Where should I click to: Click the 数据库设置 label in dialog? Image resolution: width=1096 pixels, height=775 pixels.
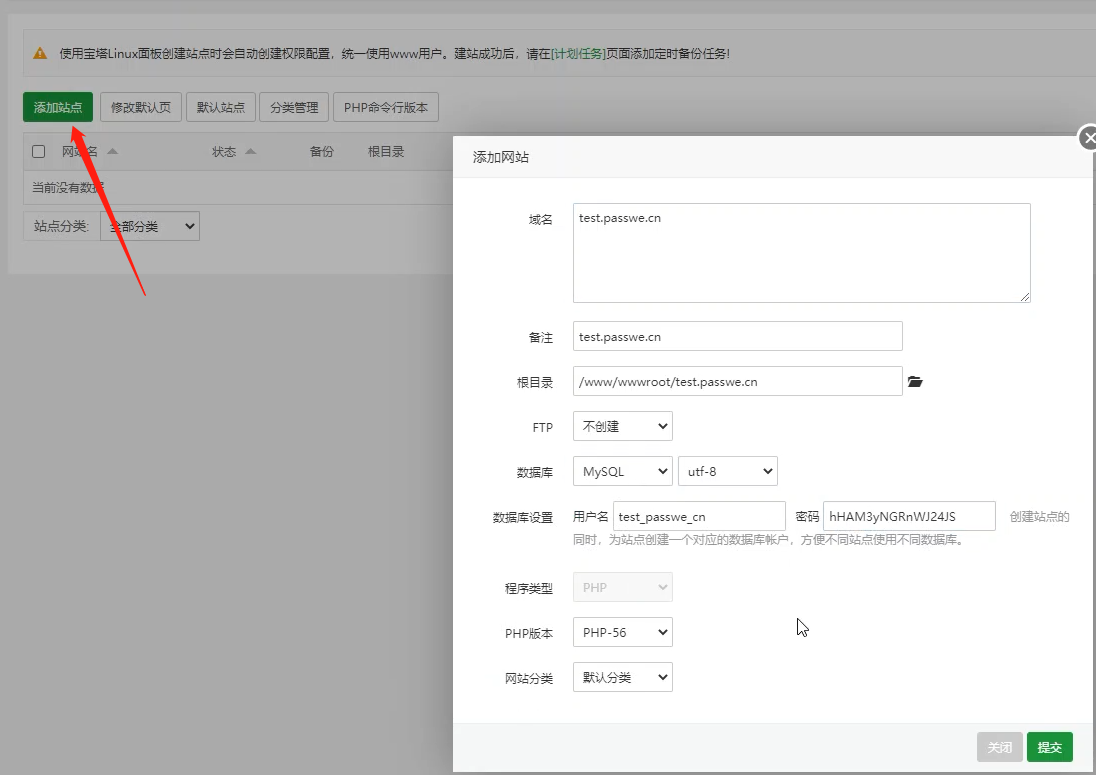pyautogui.click(x=523, y=517)
